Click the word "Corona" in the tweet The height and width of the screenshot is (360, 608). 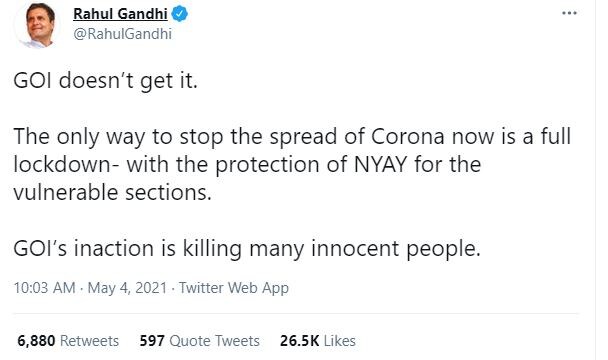click(x=408, y=137)
